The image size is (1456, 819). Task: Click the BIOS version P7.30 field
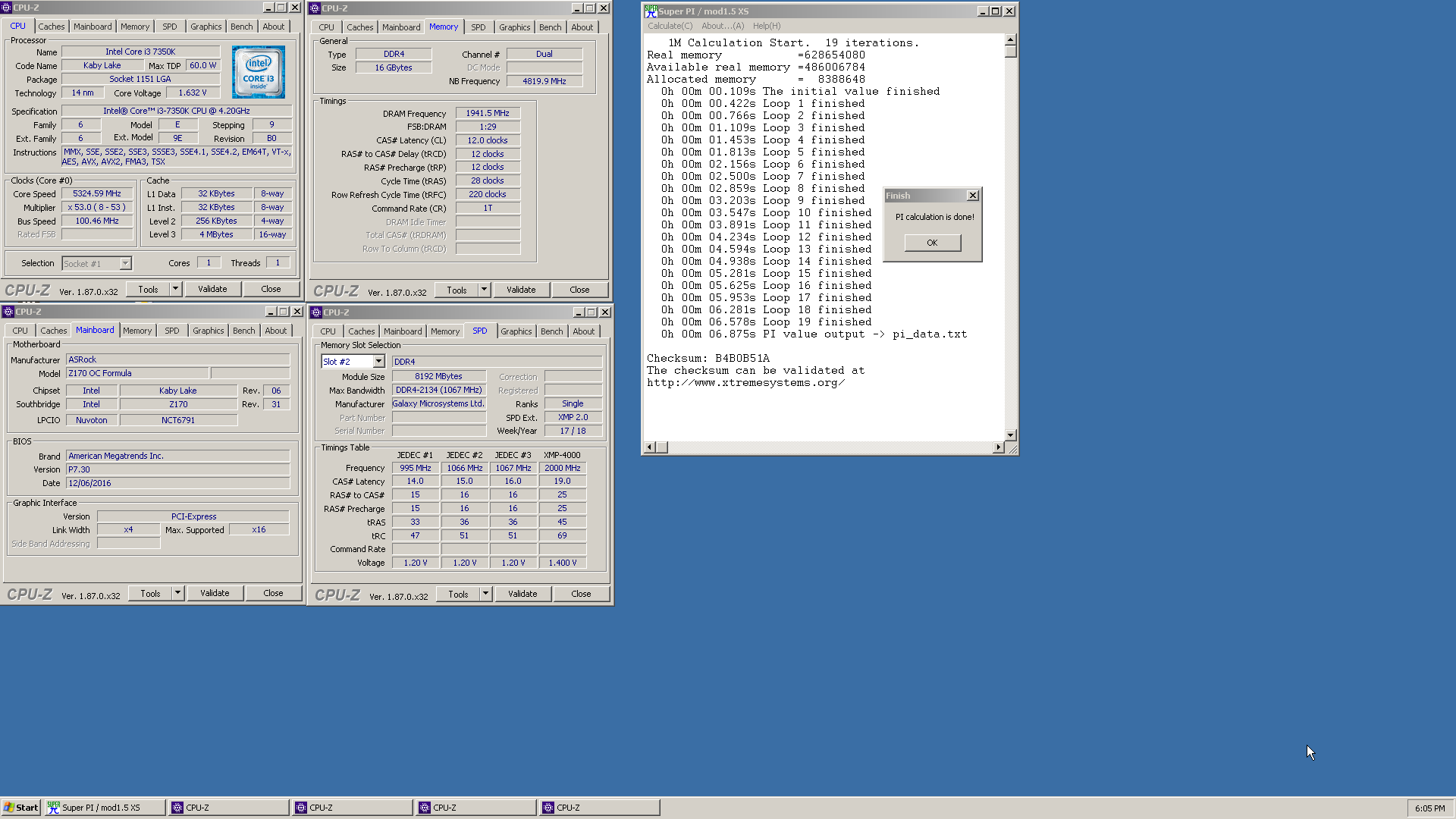(x=178, y=469)
